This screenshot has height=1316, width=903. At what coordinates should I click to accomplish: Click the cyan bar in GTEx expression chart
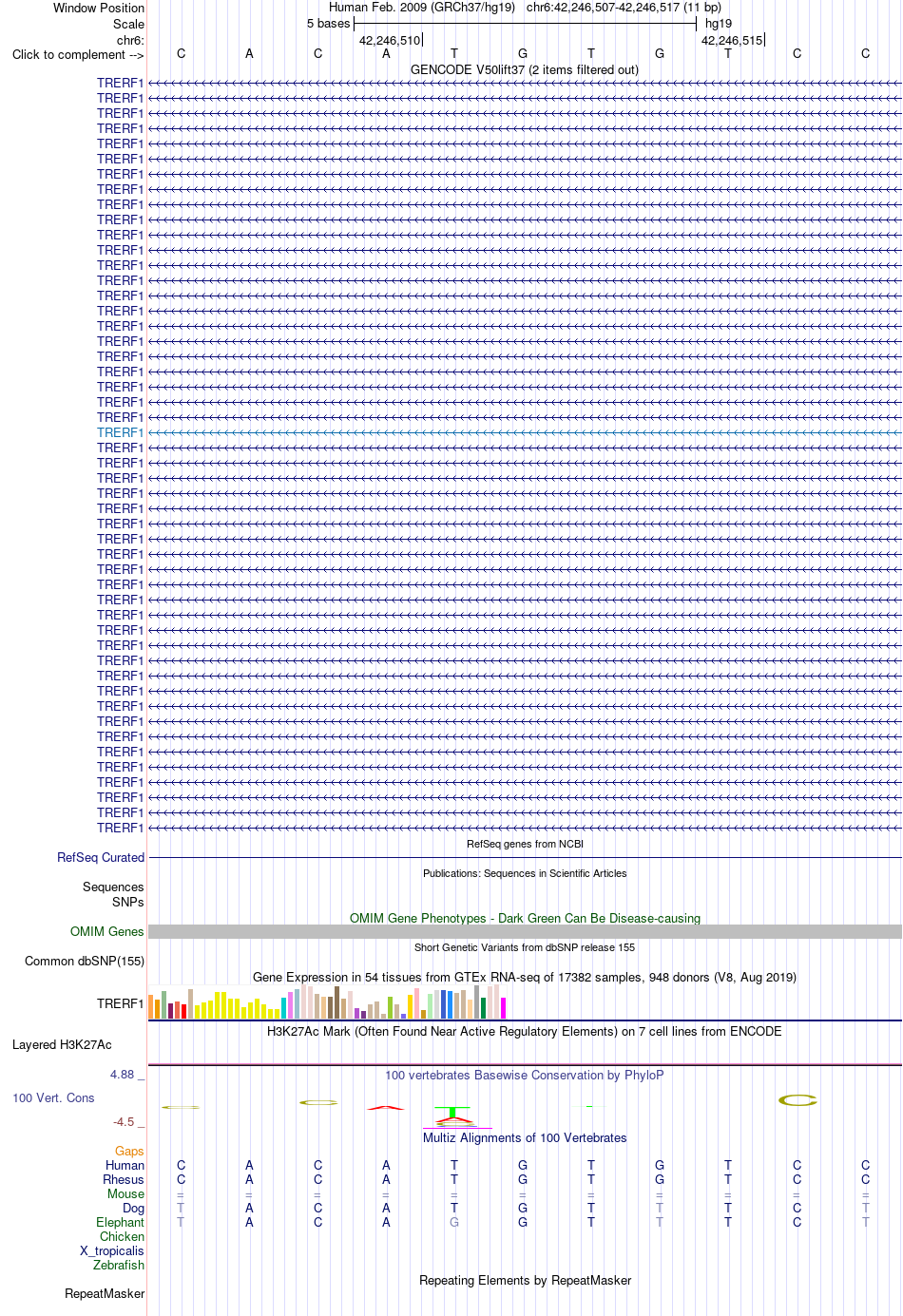point(284,1008)
